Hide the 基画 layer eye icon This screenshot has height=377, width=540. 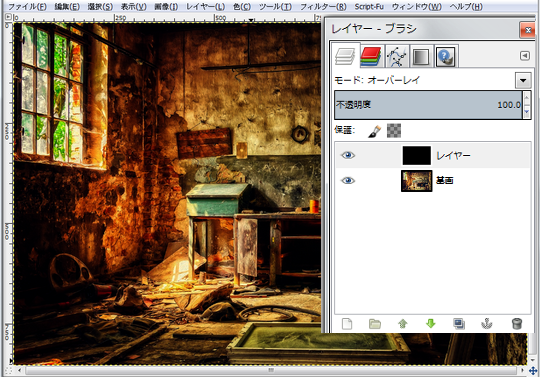point(348,180)
